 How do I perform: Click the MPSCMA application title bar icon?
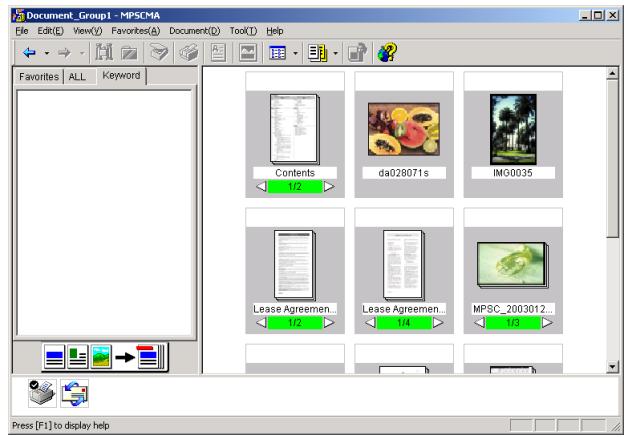18,15
